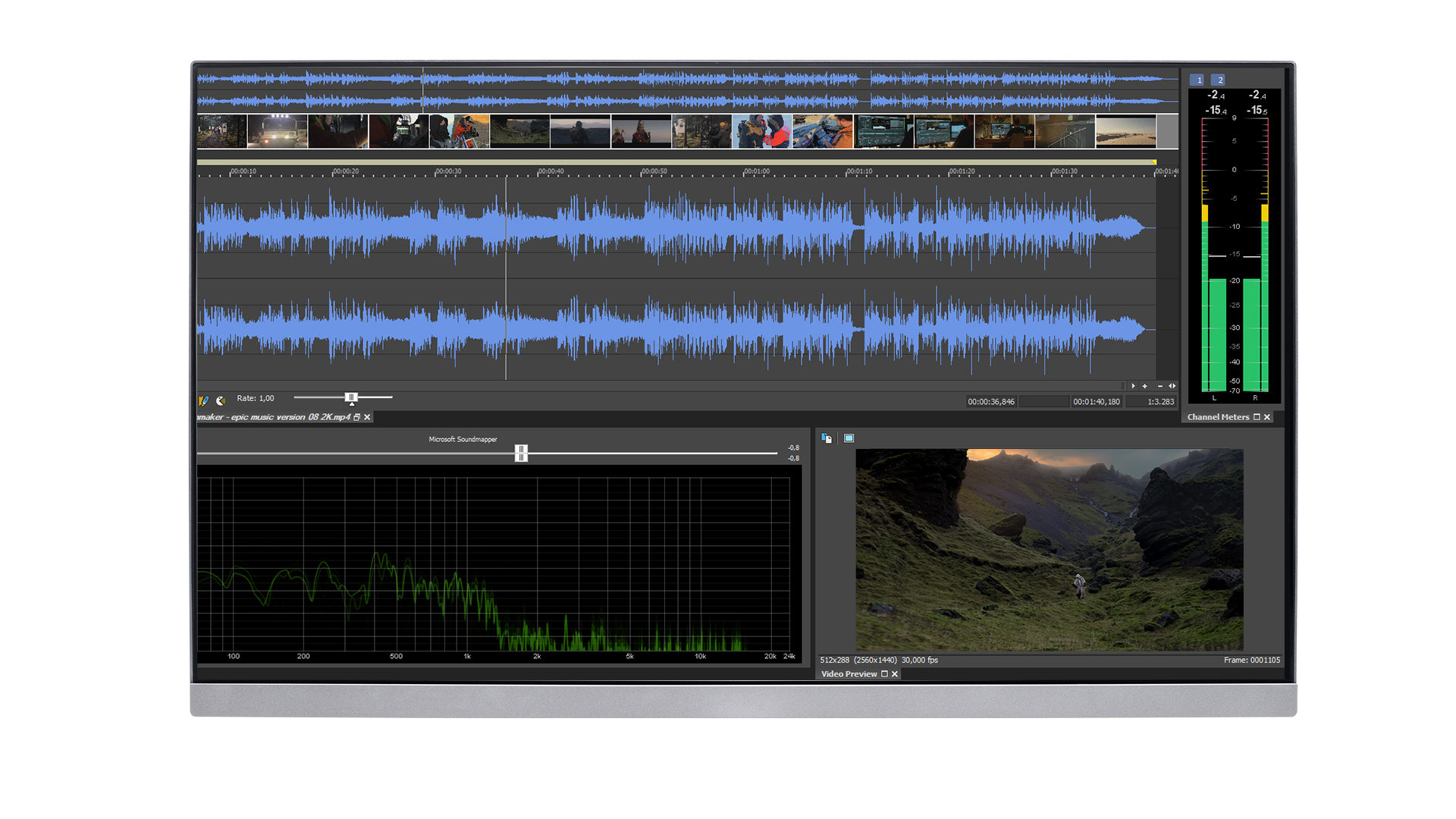
Task: Click the "1k" frequency label on spectrum
Action: click(467, 657)
